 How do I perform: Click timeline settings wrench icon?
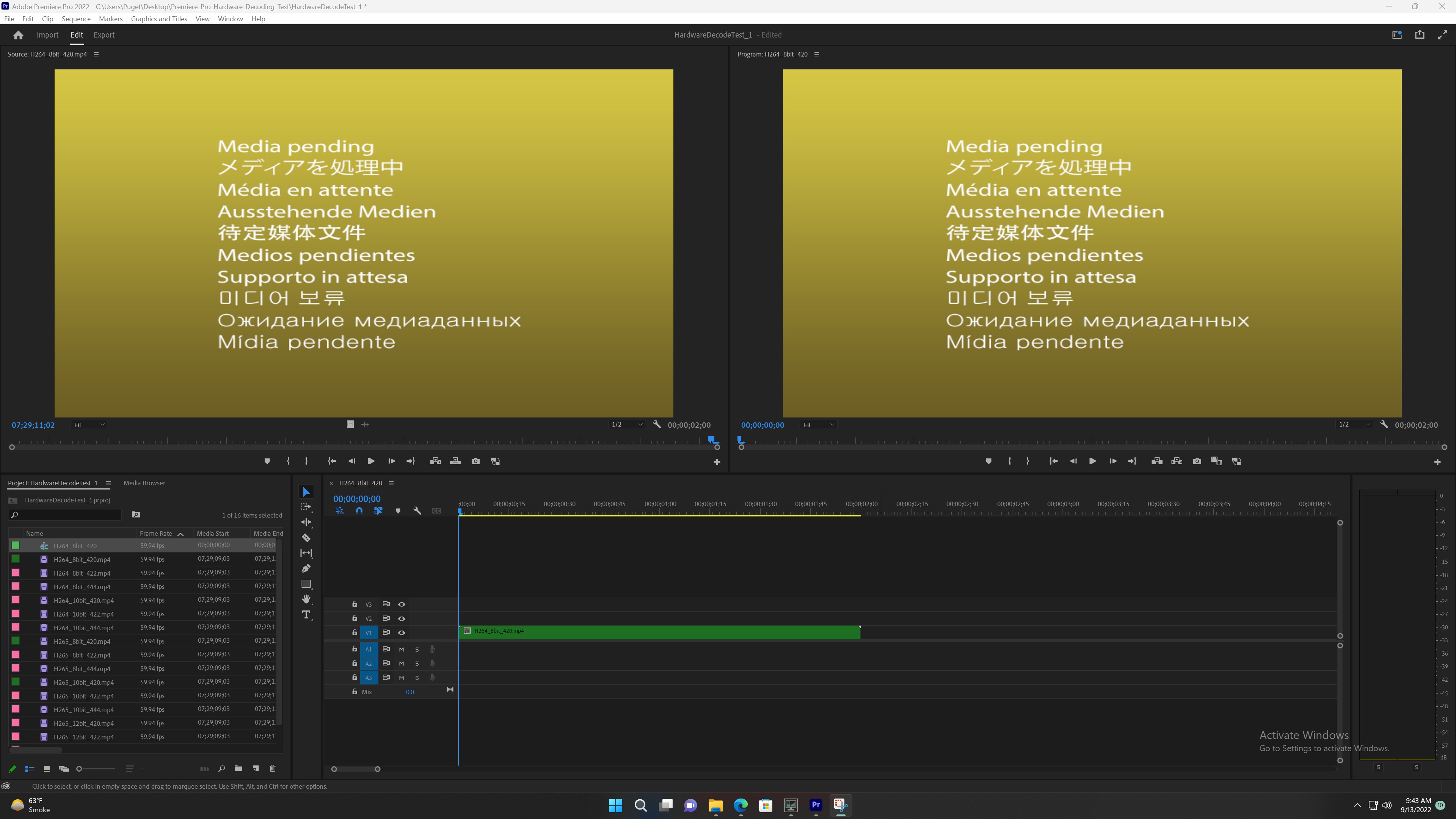point(417,510)
